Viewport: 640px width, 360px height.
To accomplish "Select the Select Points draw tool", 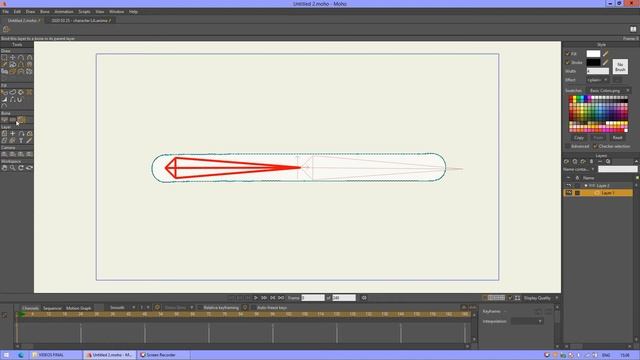I will click(4, 58).
